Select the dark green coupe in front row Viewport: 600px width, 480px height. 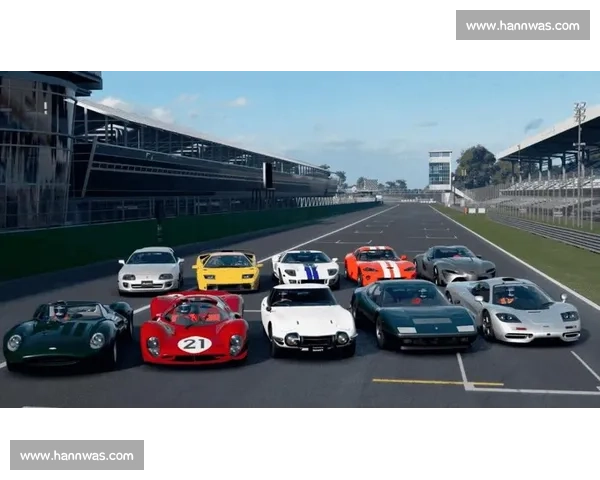[x=413, y=313]
